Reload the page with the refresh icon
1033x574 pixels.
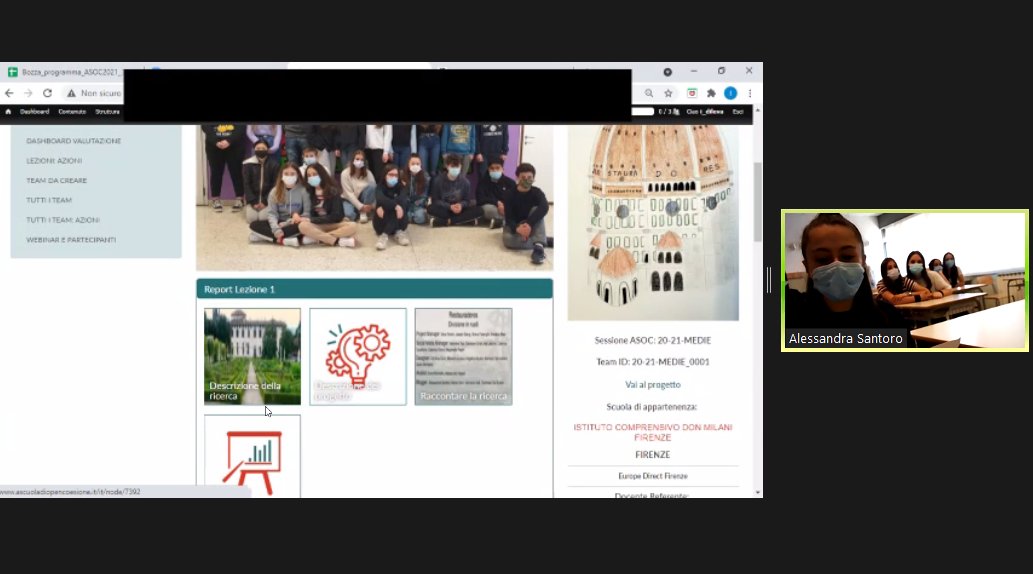47,94
